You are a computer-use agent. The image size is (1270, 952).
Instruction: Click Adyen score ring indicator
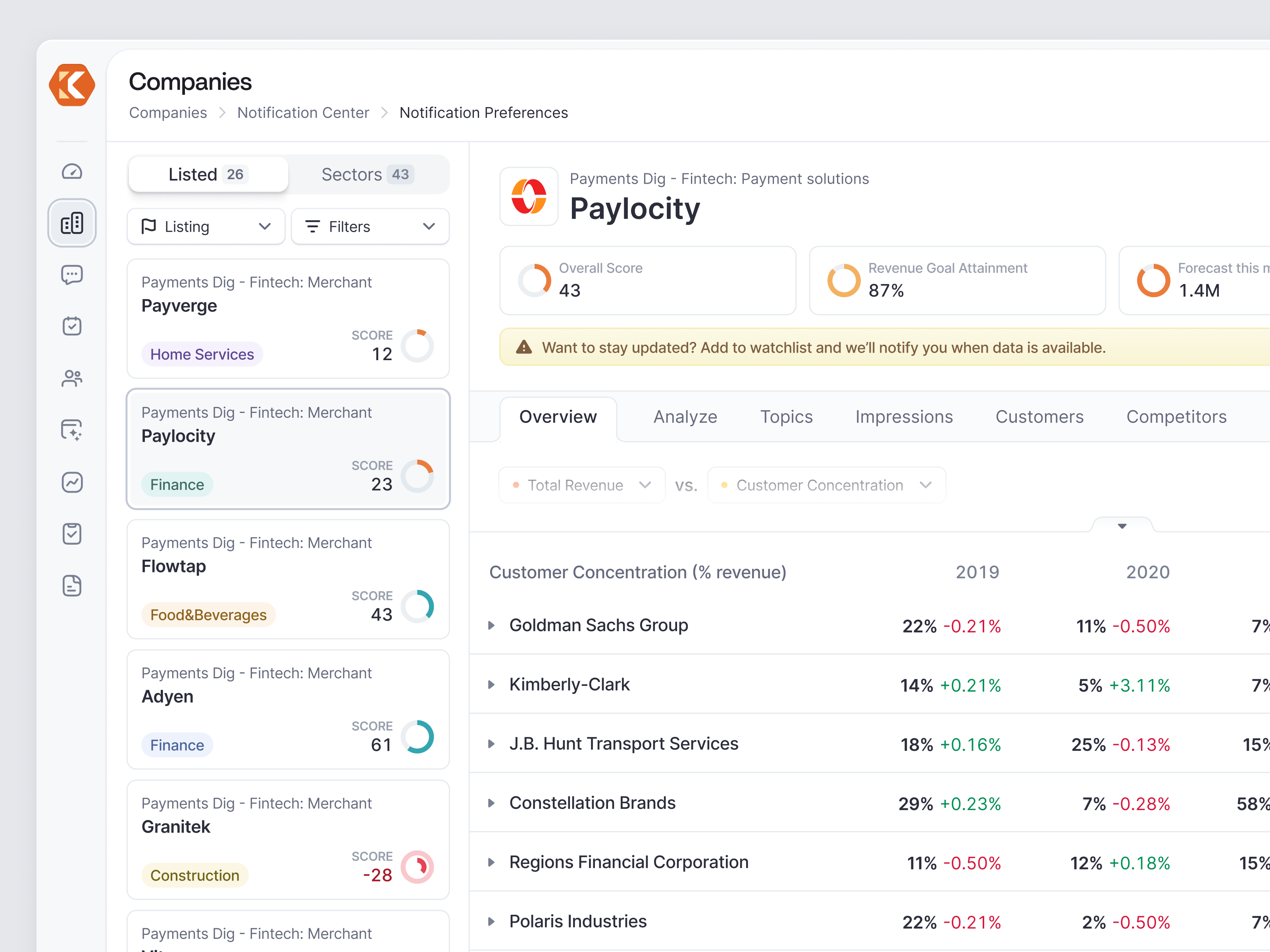pos(418,736)
